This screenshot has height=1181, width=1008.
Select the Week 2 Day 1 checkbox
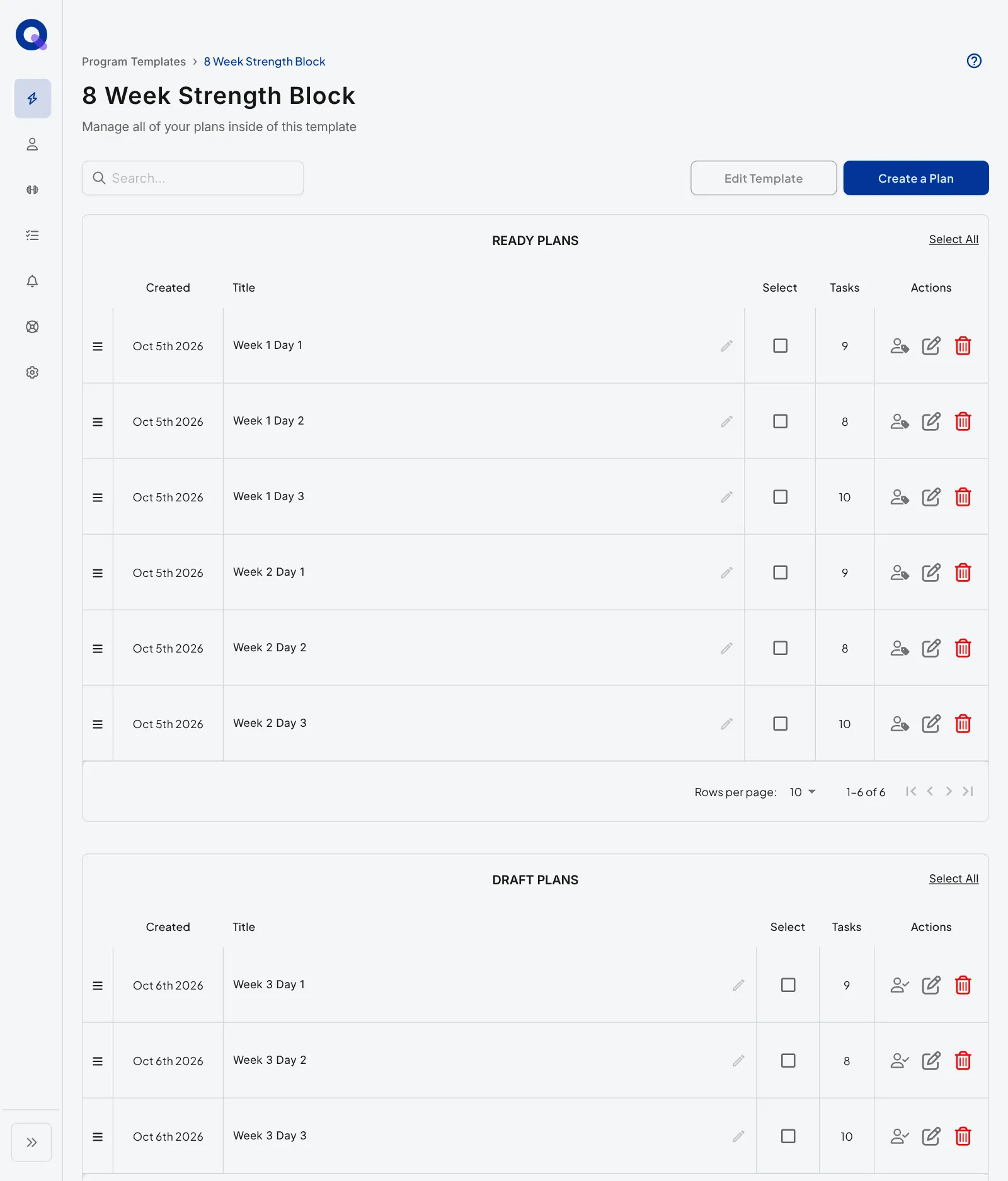coord(780,573)
